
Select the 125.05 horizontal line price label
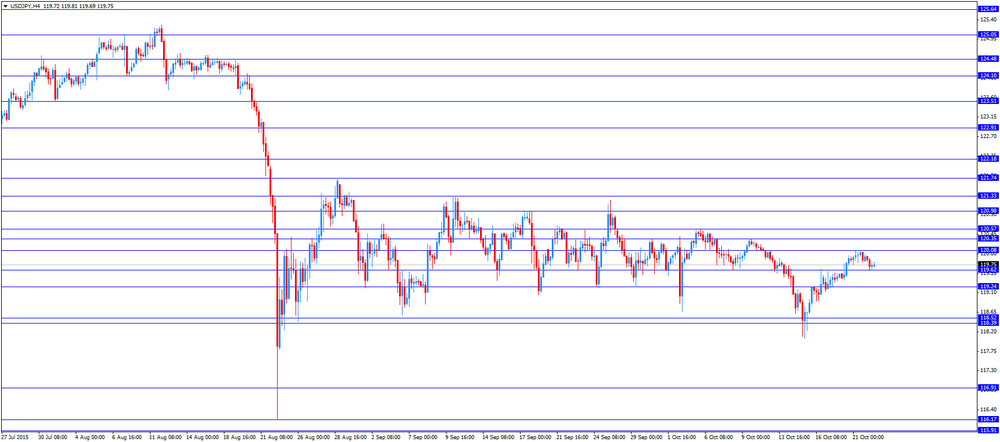[988, 34]
